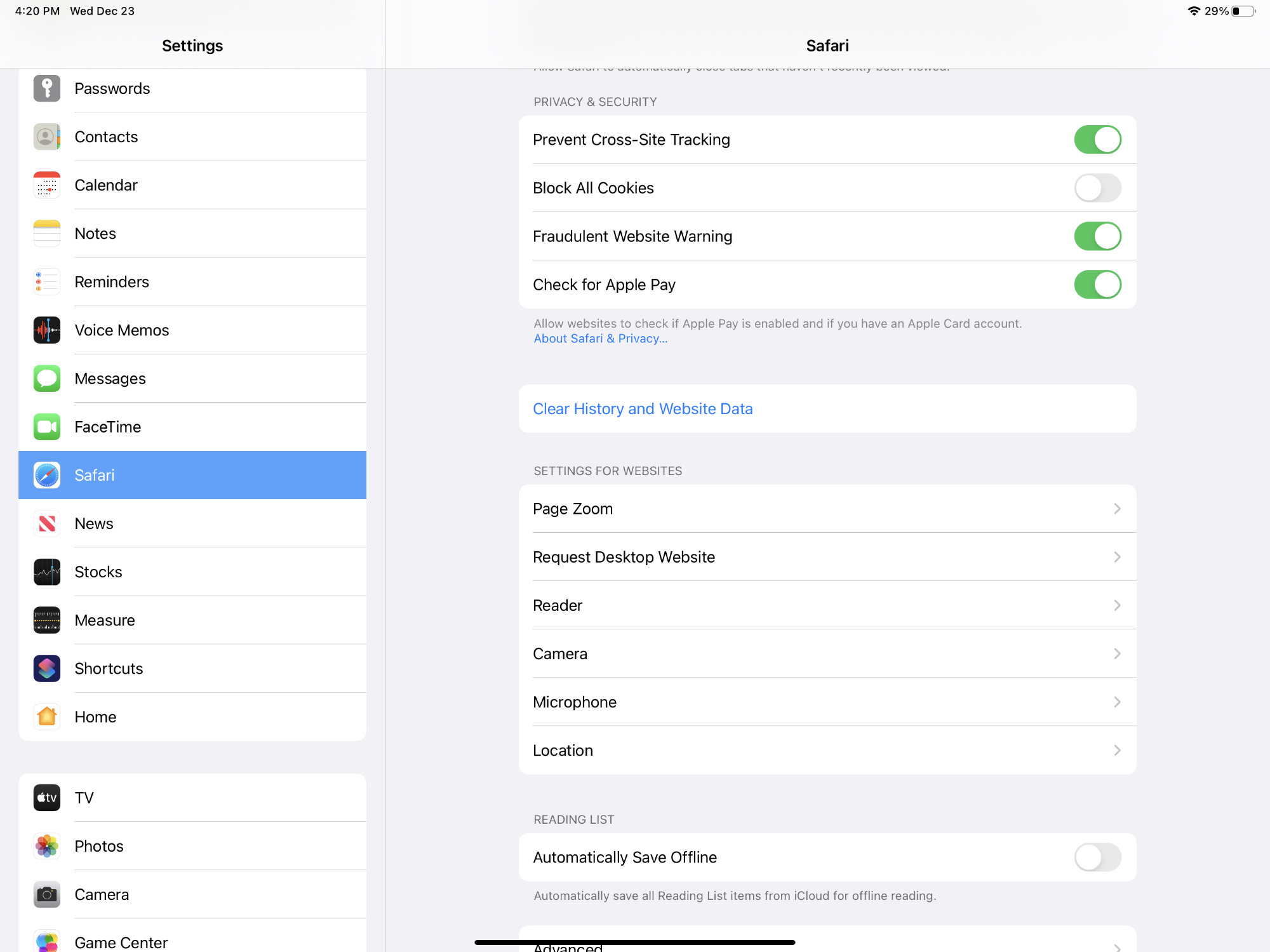Expand the Location website settings
The image size is (1270, 952).
tap(828, 750)
